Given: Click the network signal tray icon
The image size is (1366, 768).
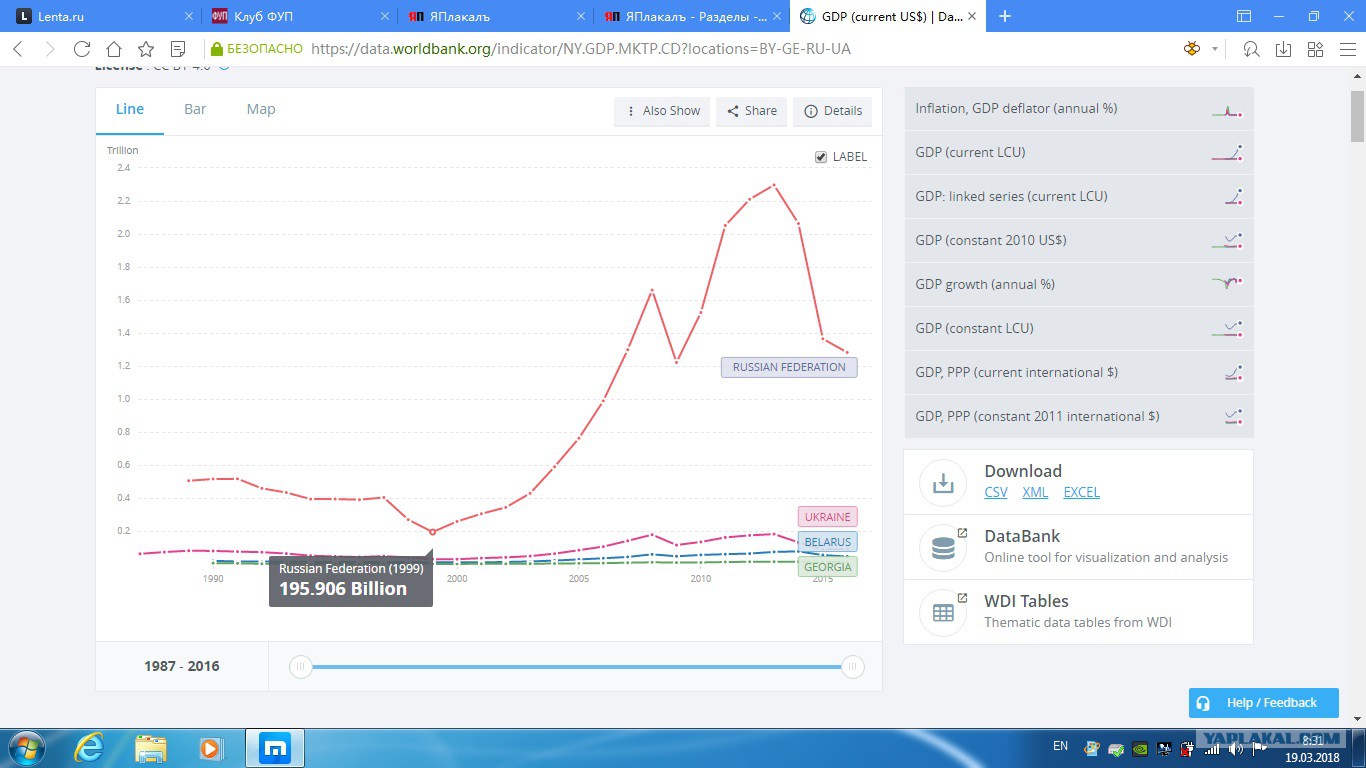Looking at the screenshot, I should coord(1214,748).
